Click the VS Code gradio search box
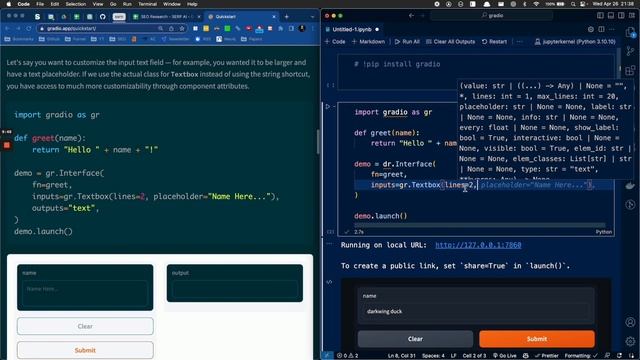The width and height of the screenshot is (640, 360). tap(492, 16)
